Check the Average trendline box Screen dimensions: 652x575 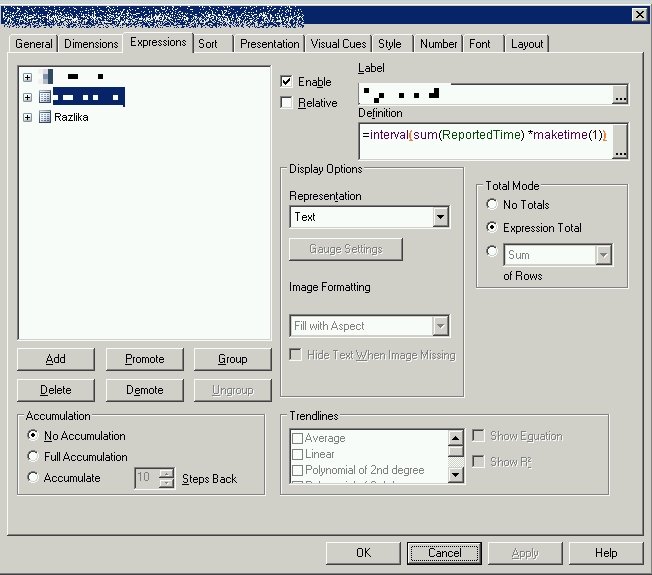tap(297, 438)
